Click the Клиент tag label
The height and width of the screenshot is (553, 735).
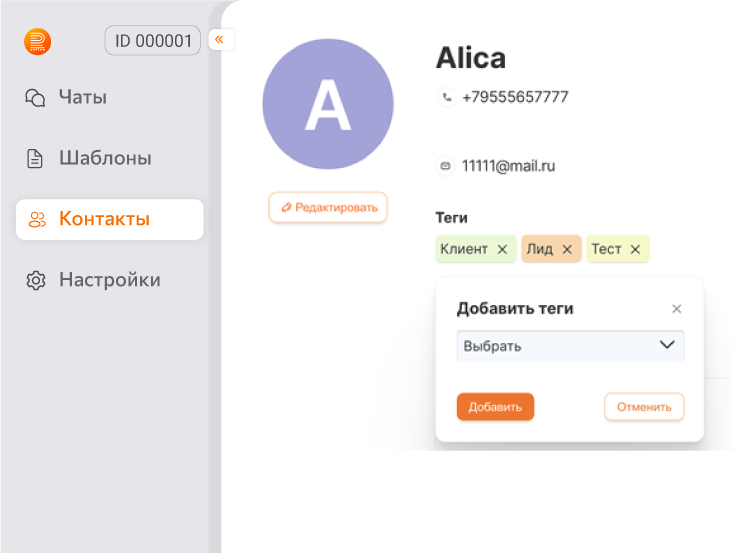pos(464,249)
